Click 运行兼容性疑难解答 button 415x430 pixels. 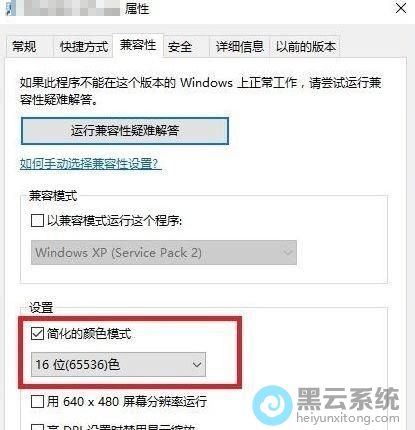(x=125, y=131)
